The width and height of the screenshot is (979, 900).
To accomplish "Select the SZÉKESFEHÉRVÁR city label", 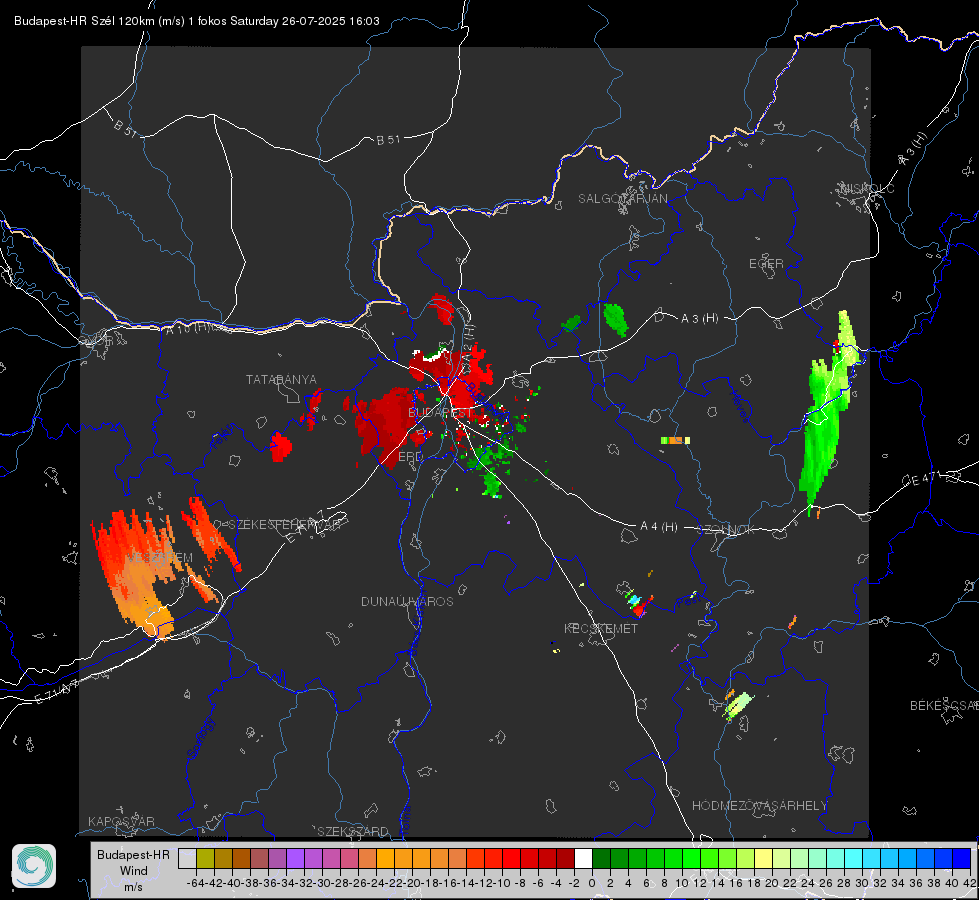I will coord(286,525).
